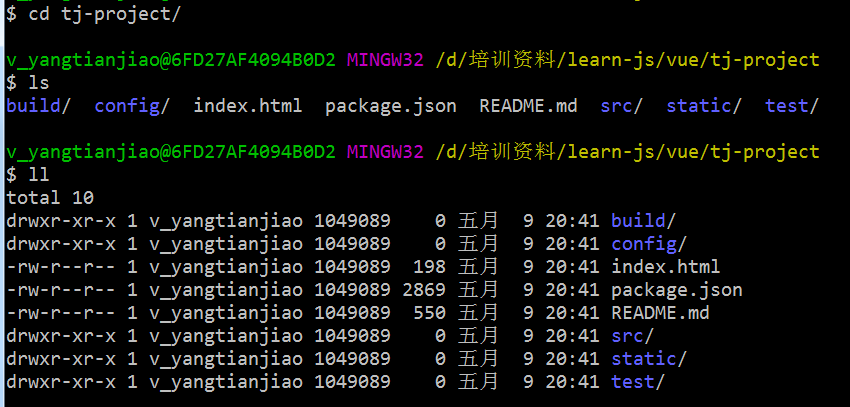This screenshot has height=407, width=850.
Task: Click 'MINGW32' in the prompt above ls
Action: (385, 60)
